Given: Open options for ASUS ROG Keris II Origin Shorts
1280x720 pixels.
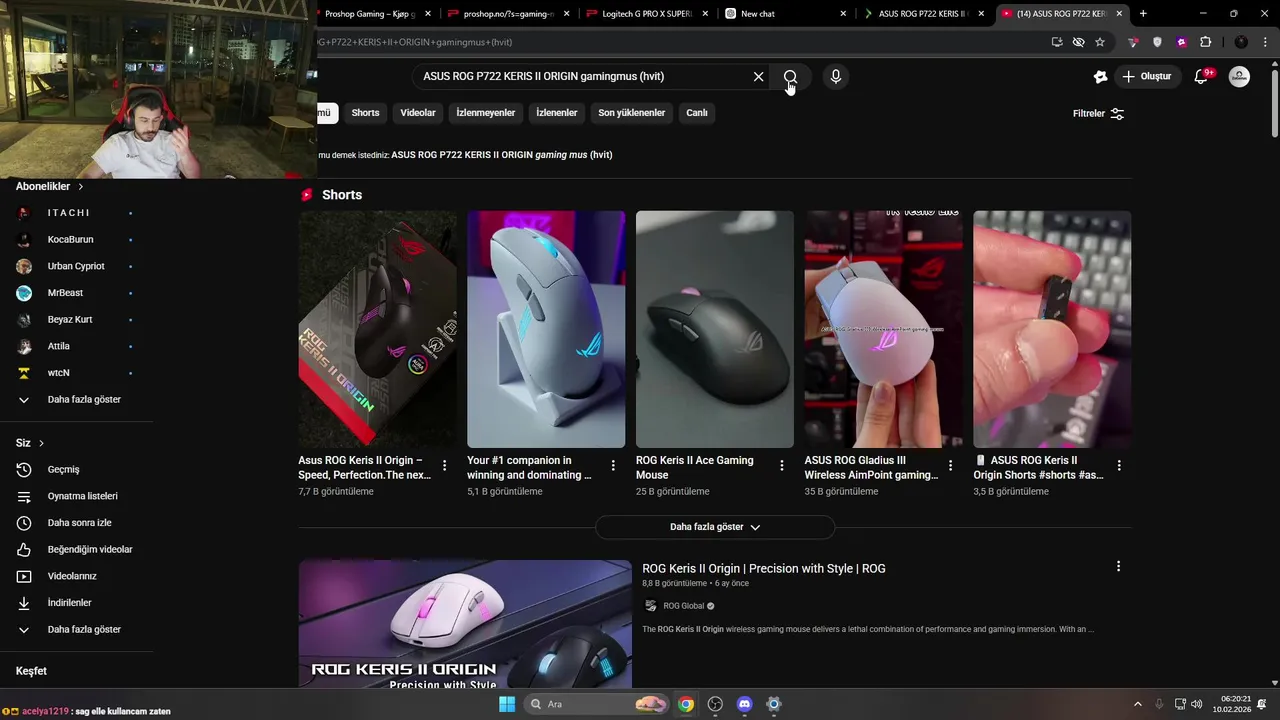Looking at the screenshot, I should click(1119, 466).
